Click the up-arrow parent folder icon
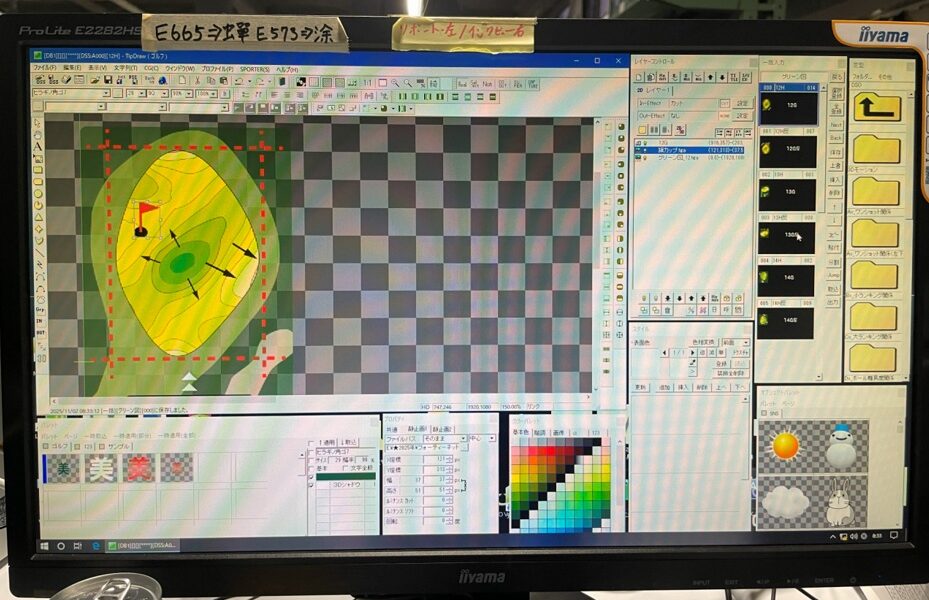The image size is (929, 600). pos(876,107)
